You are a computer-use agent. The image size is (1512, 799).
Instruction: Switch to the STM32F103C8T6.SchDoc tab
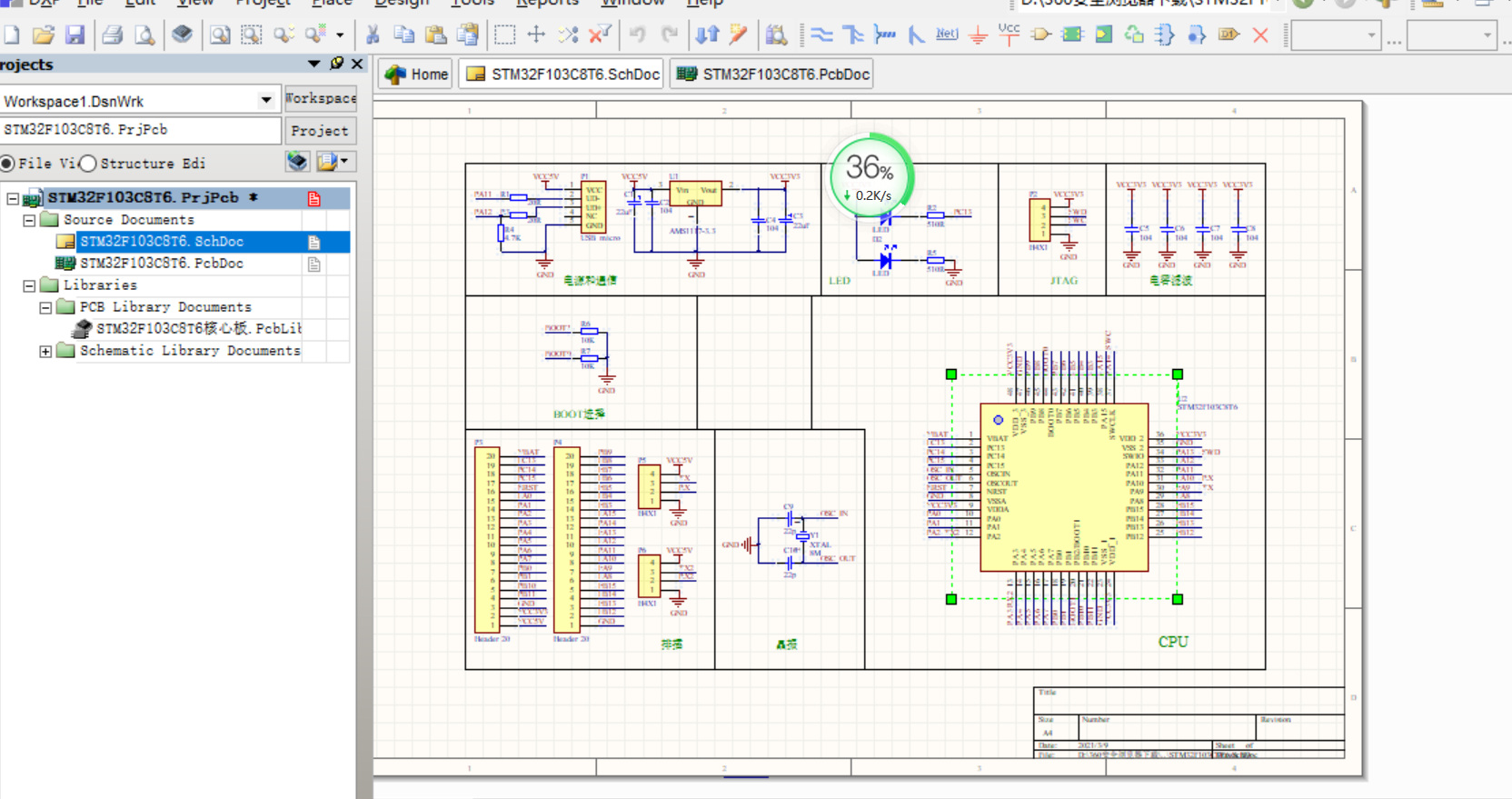[x=562, y=75]
